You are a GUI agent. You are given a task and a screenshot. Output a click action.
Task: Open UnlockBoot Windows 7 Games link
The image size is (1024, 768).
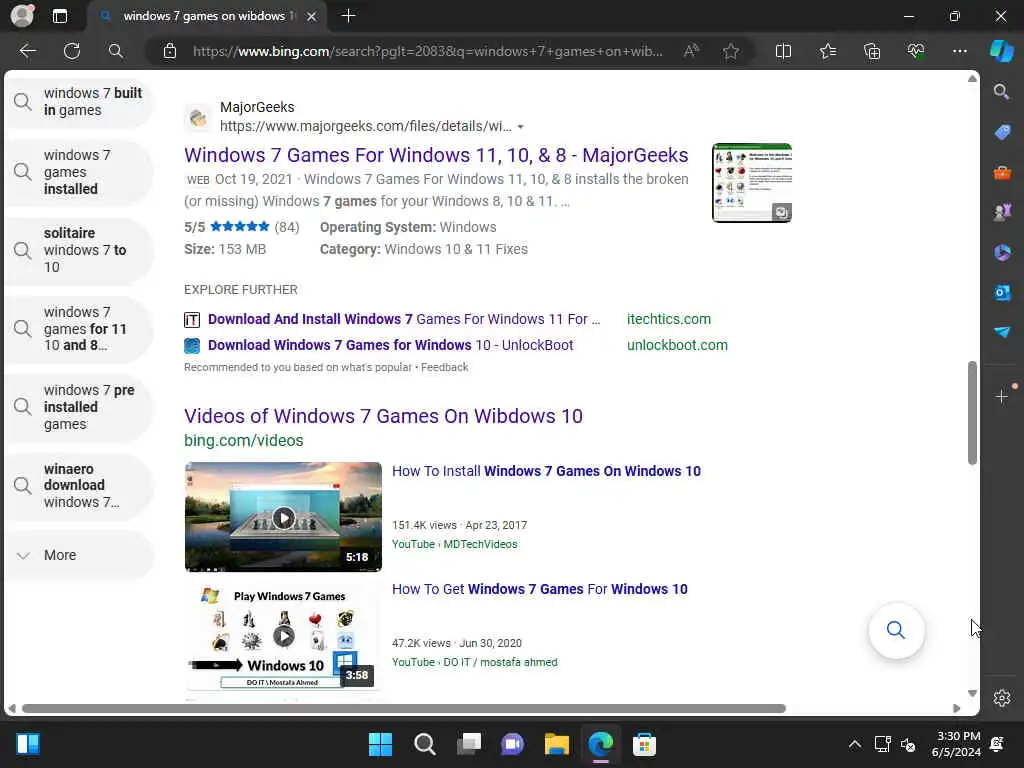point(391,345)
